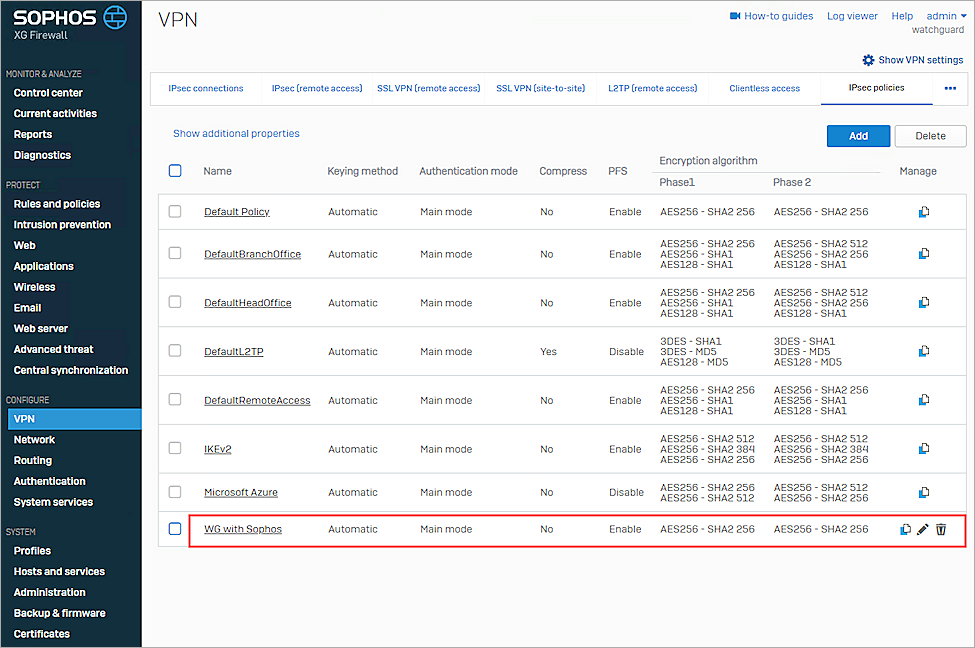Check the DefaultL2TP row checkbox

click(175, 351)
